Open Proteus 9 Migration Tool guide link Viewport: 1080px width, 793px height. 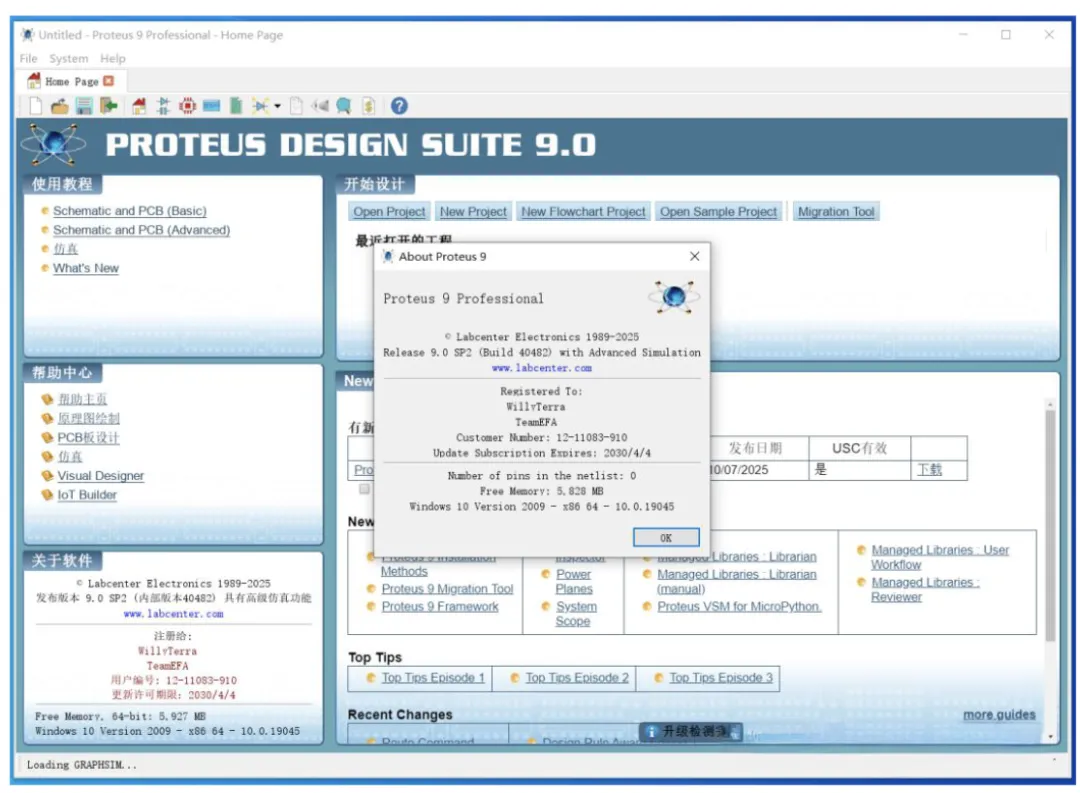[447, 589]
